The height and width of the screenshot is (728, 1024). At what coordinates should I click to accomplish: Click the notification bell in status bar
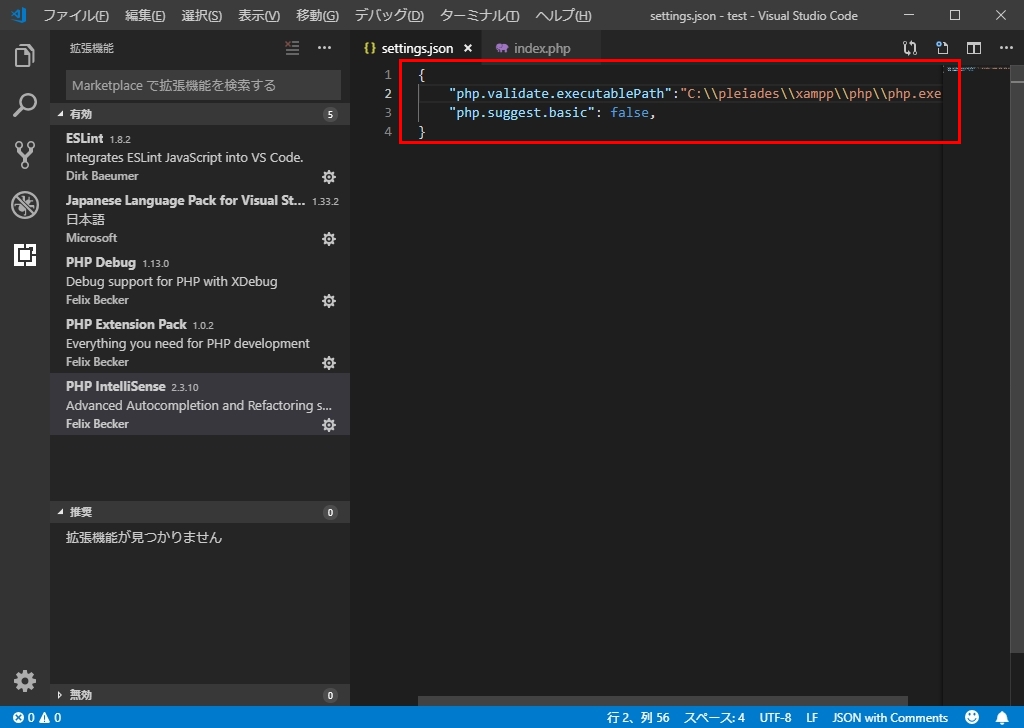(x=1002, y=718)
